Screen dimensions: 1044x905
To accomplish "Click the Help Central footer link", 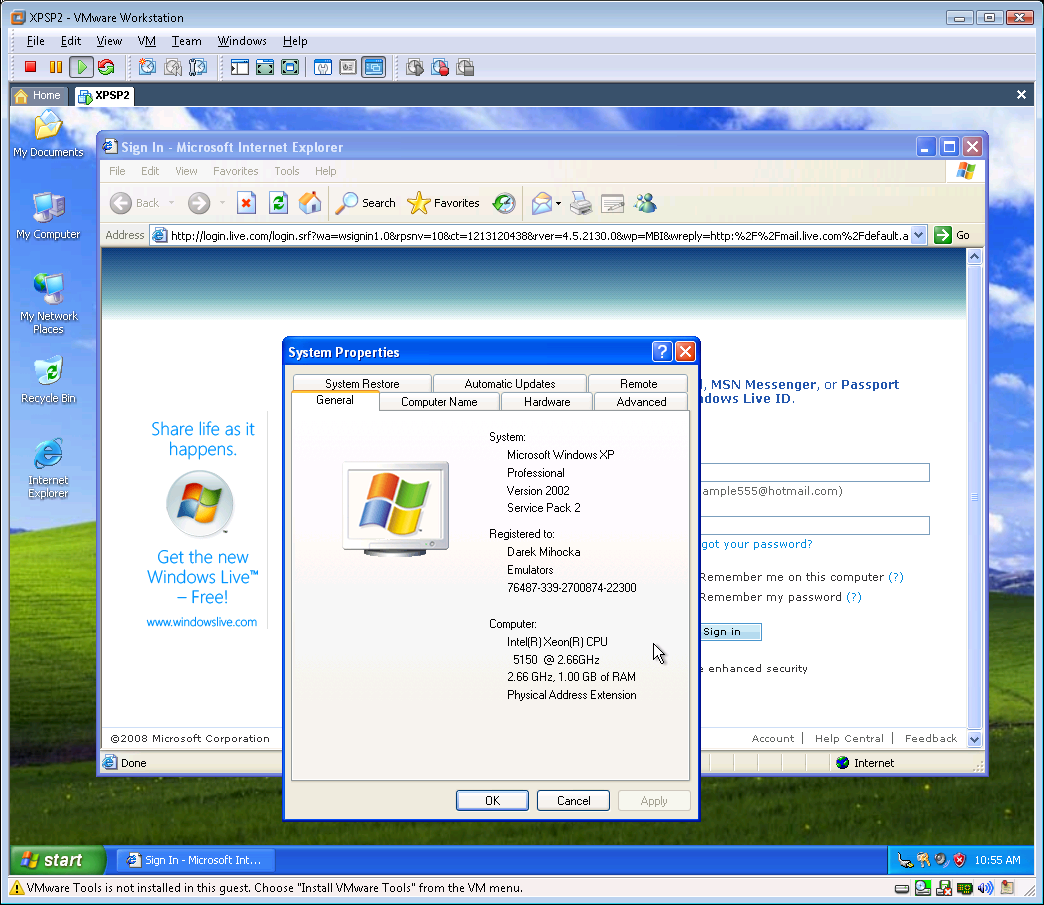I will [x=849, y=738].
